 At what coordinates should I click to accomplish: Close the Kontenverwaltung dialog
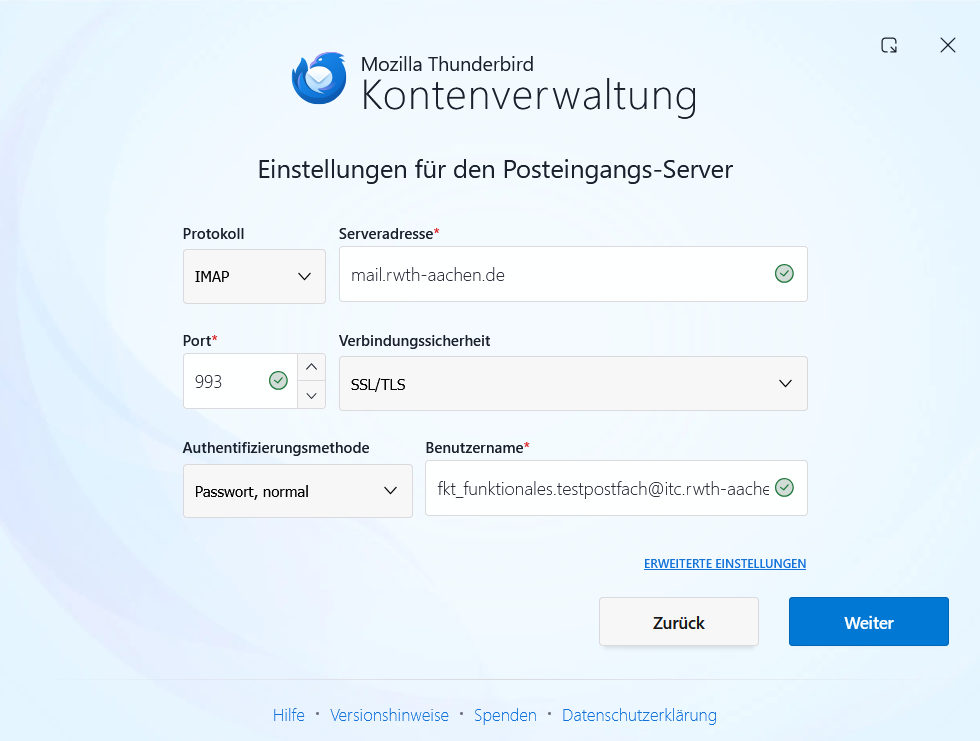click(x=948, y=45)
